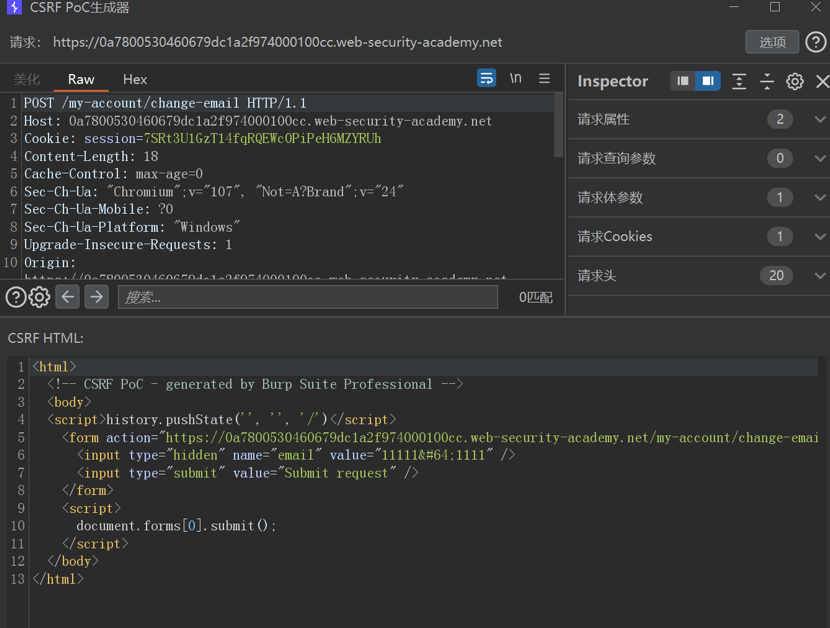Click the form action URL line

(x=440, y=437)
